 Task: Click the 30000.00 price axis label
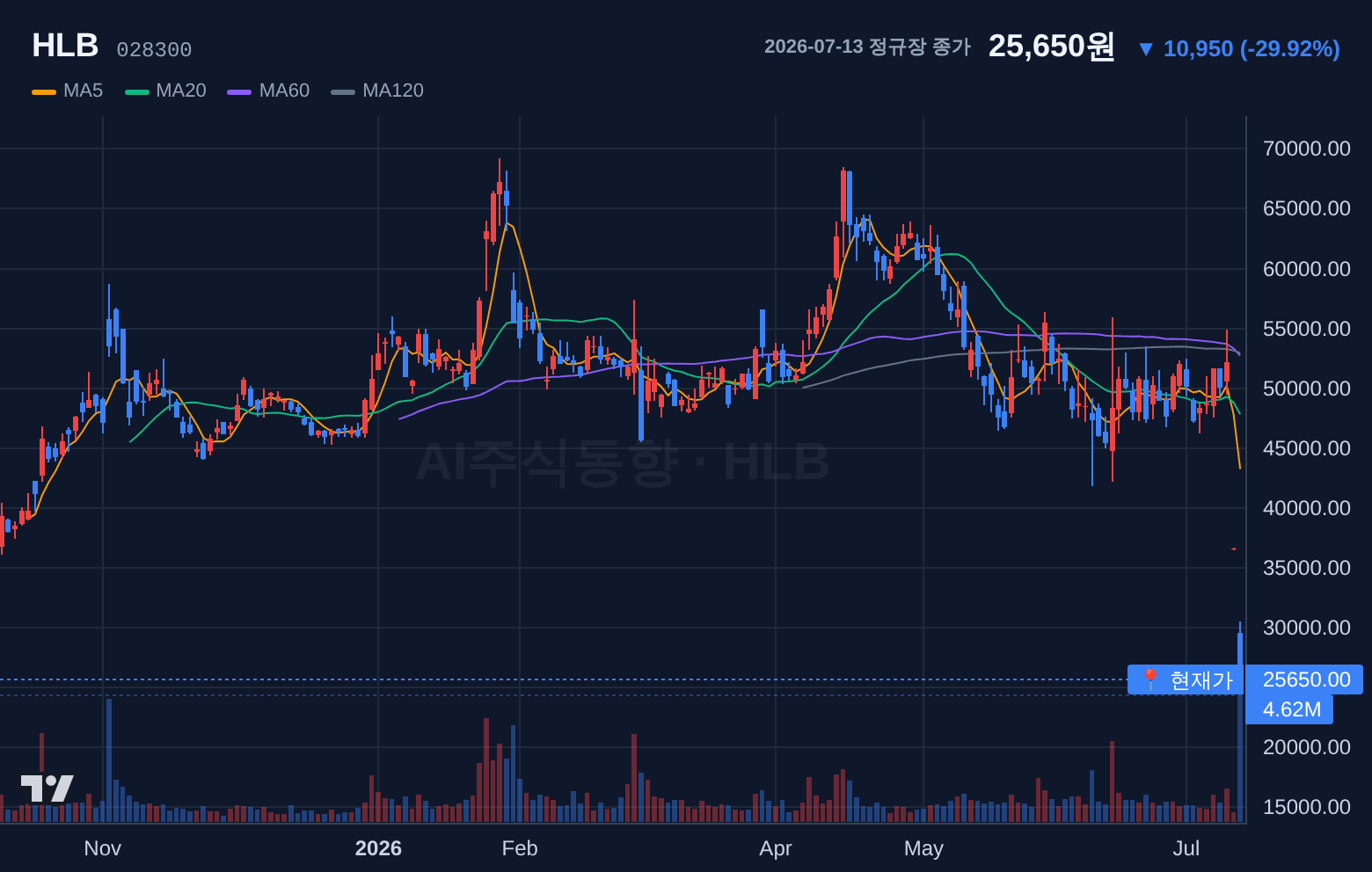[x=1306, y=628]
